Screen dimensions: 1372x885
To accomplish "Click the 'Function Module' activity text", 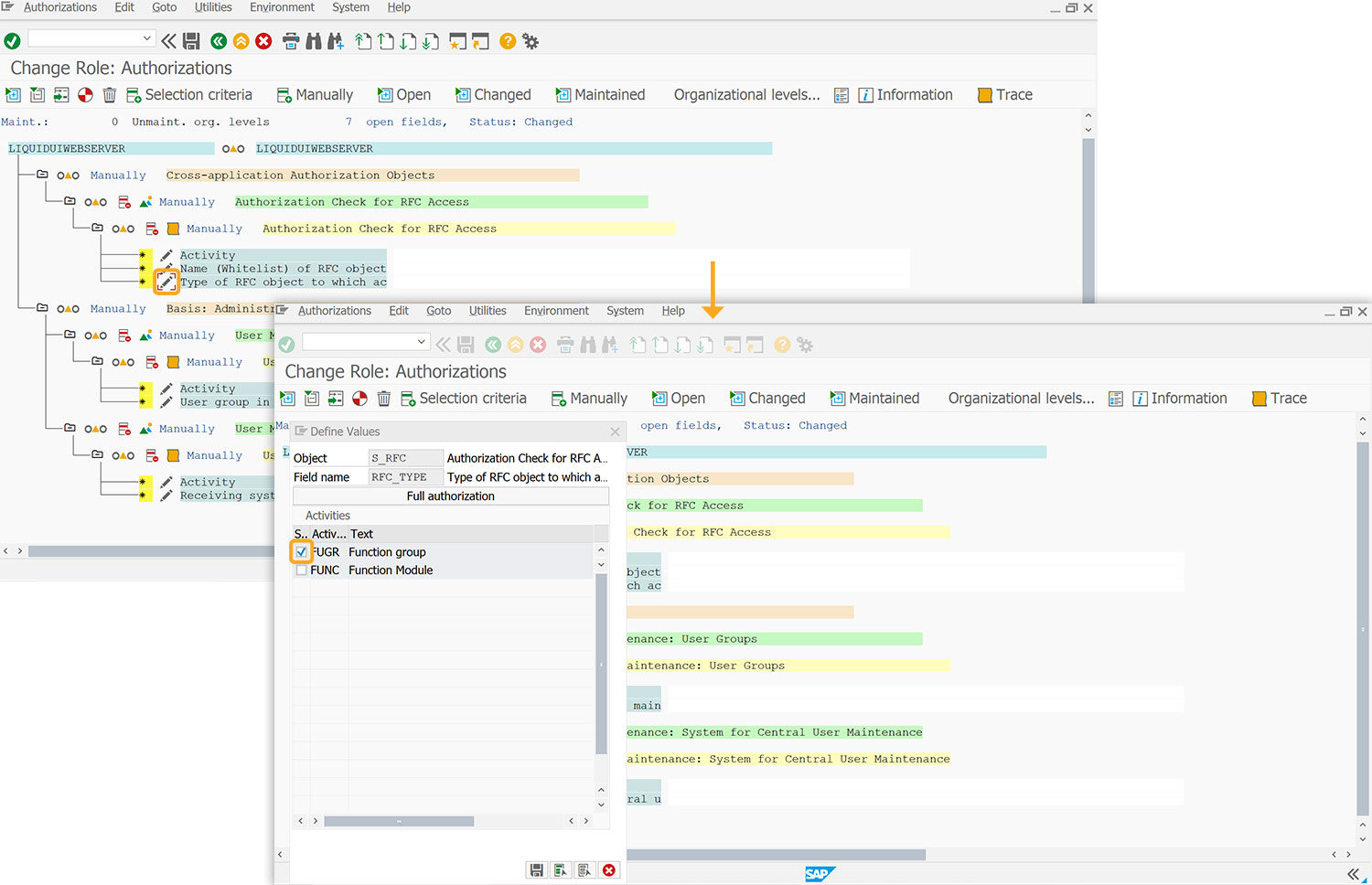I will (391, 570).
